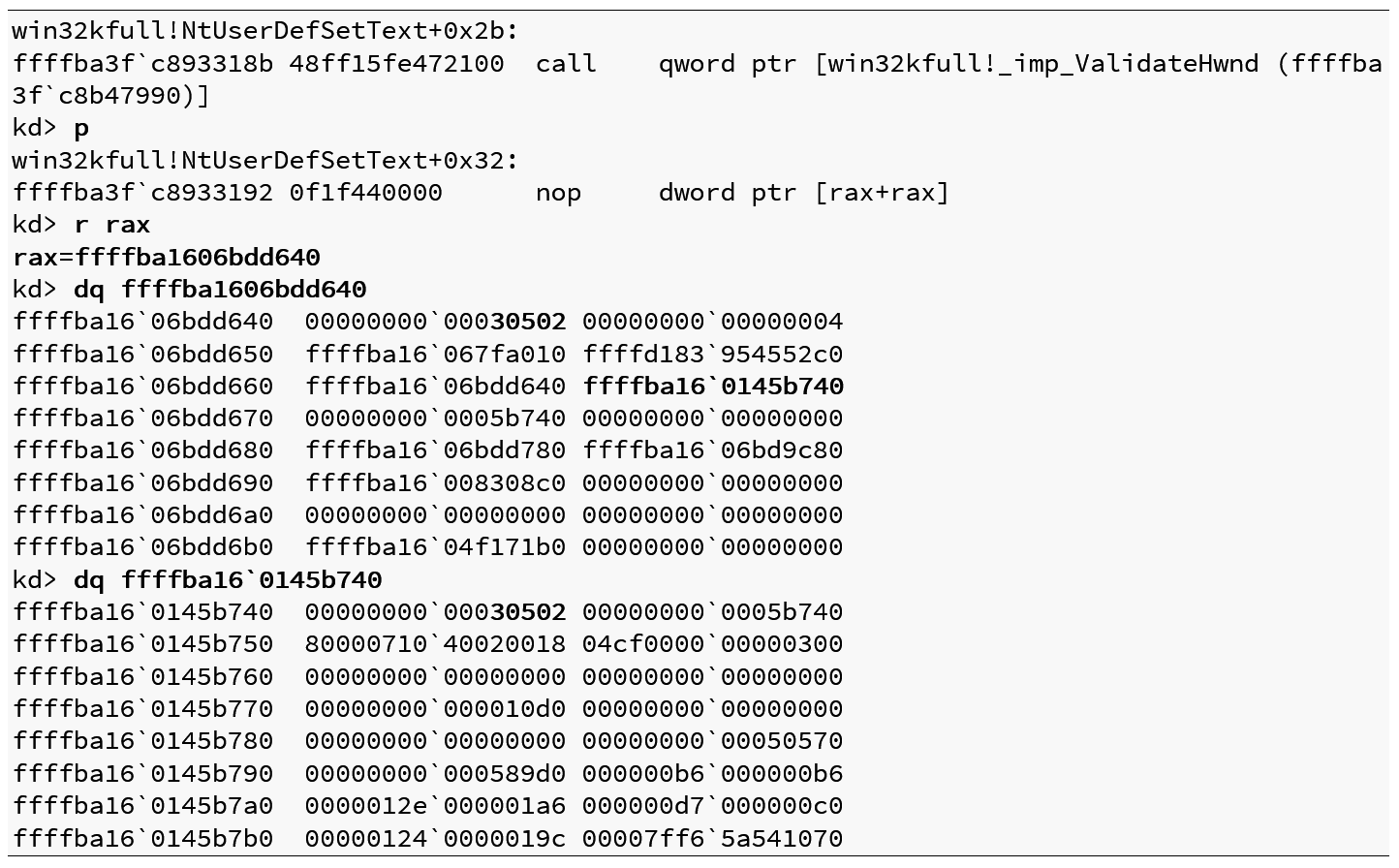The height and width of the screenshot is (868, 1399).
Task: Click the "p" step command
Action: tap(81, 128)
